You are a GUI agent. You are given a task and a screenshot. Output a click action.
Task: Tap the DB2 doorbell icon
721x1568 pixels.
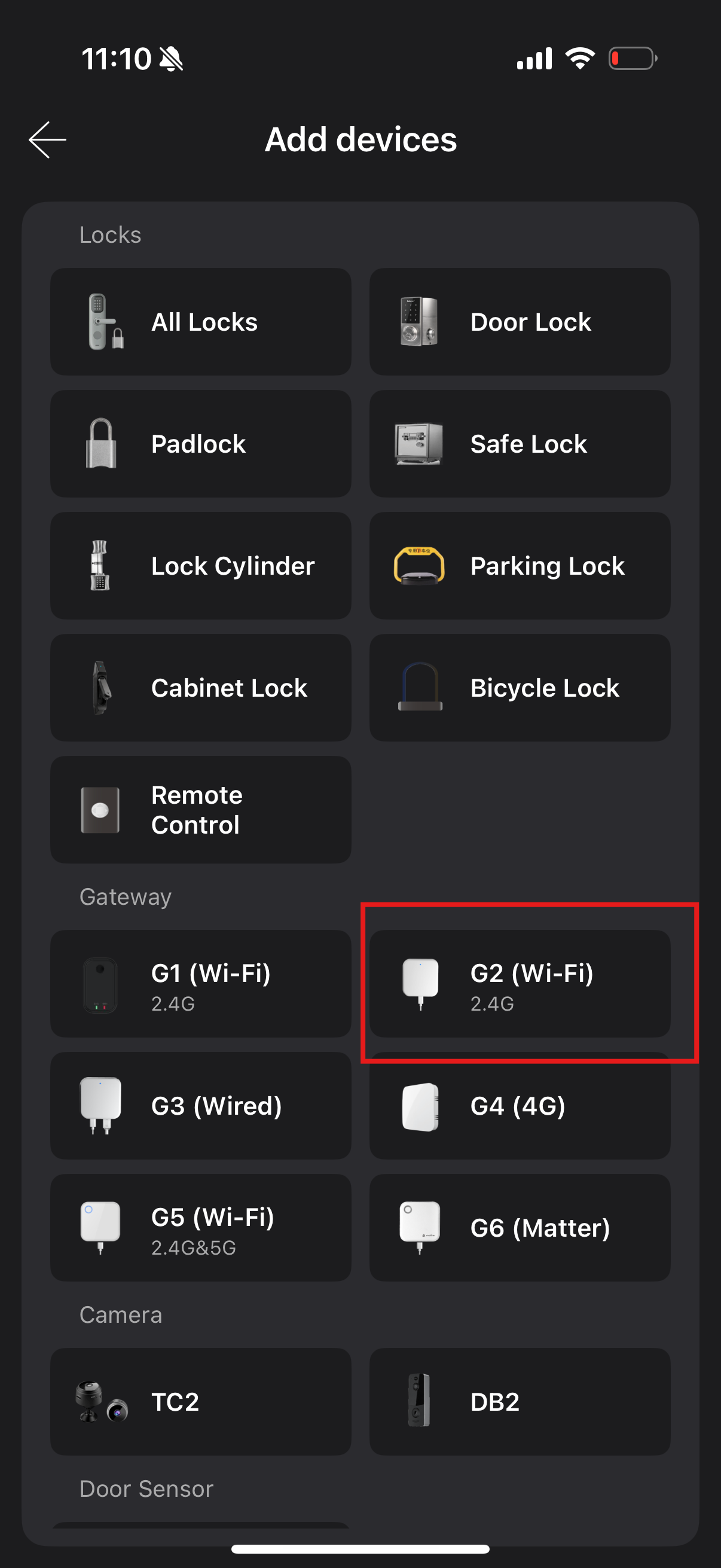(x=418, y=1400)
